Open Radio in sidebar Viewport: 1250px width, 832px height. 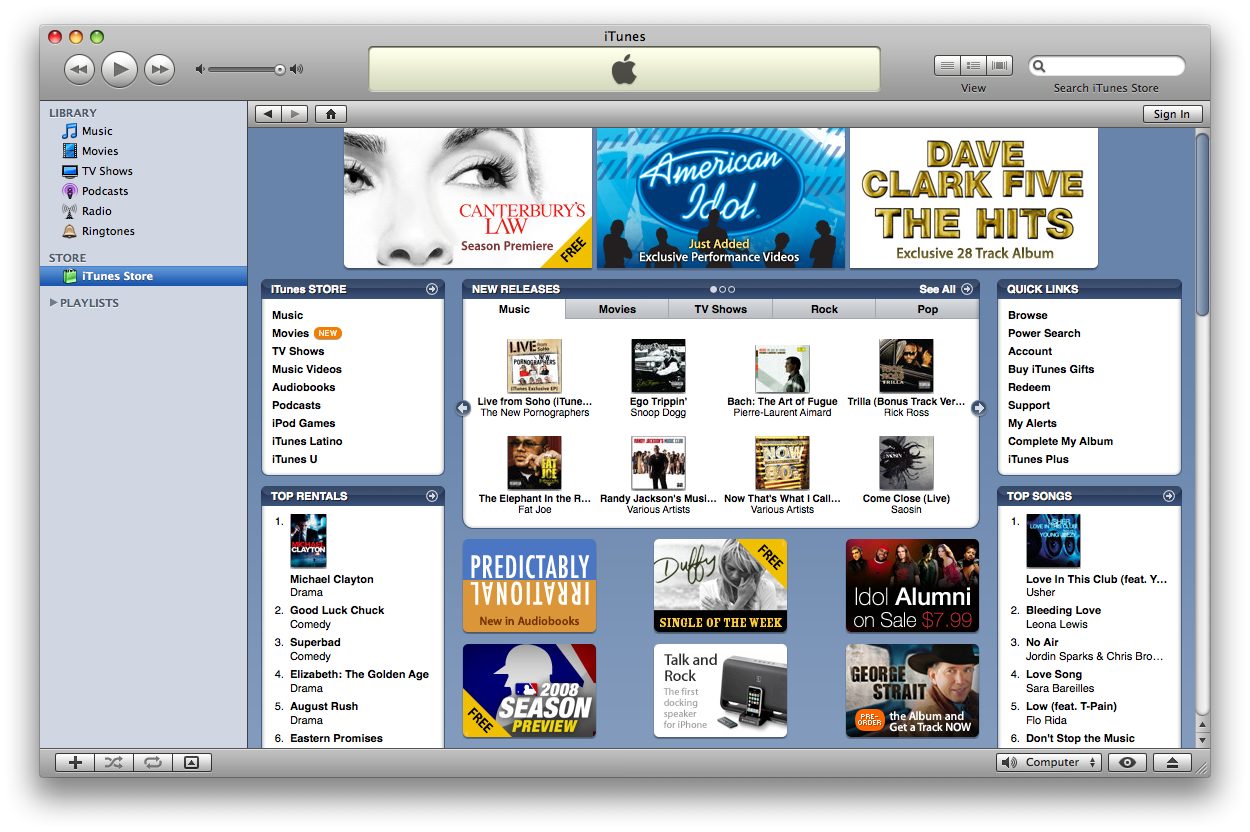coord(97,211)
